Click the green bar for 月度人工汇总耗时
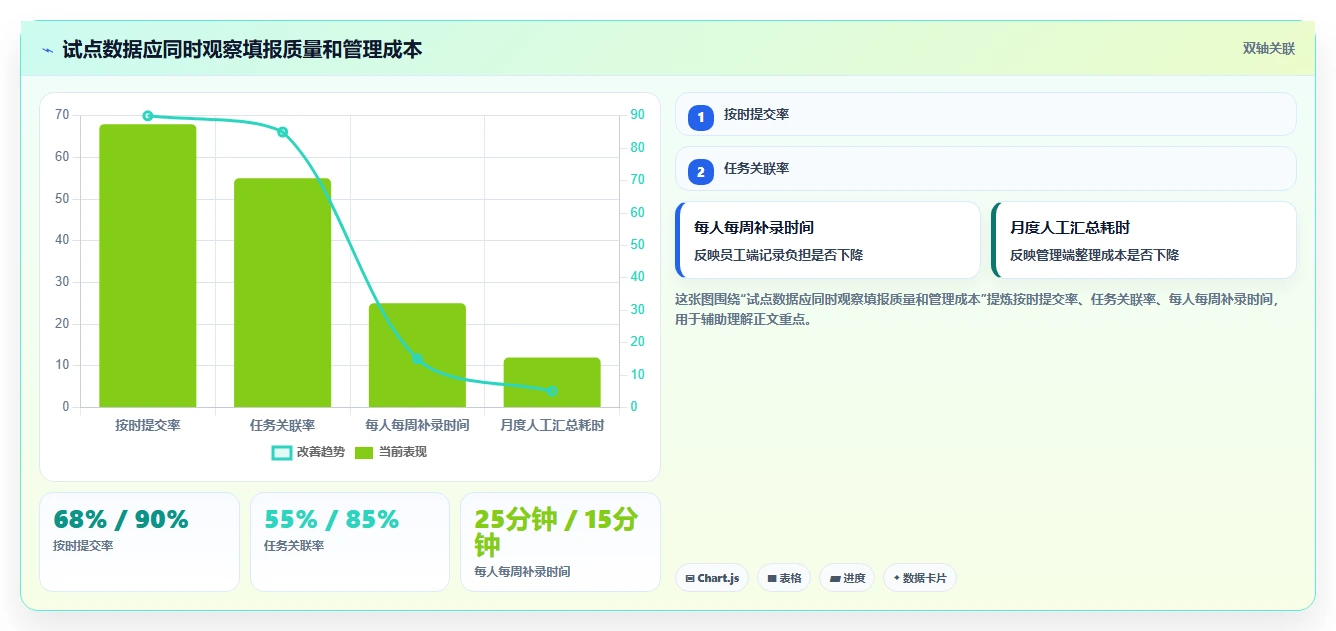The width and height of the screenshot is (1336, 631). click(x=552, y=382)
